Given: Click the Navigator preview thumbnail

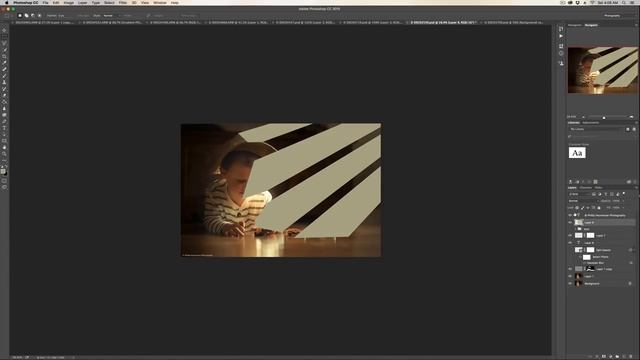Looking at the screenshot, I should coord(602,70).
